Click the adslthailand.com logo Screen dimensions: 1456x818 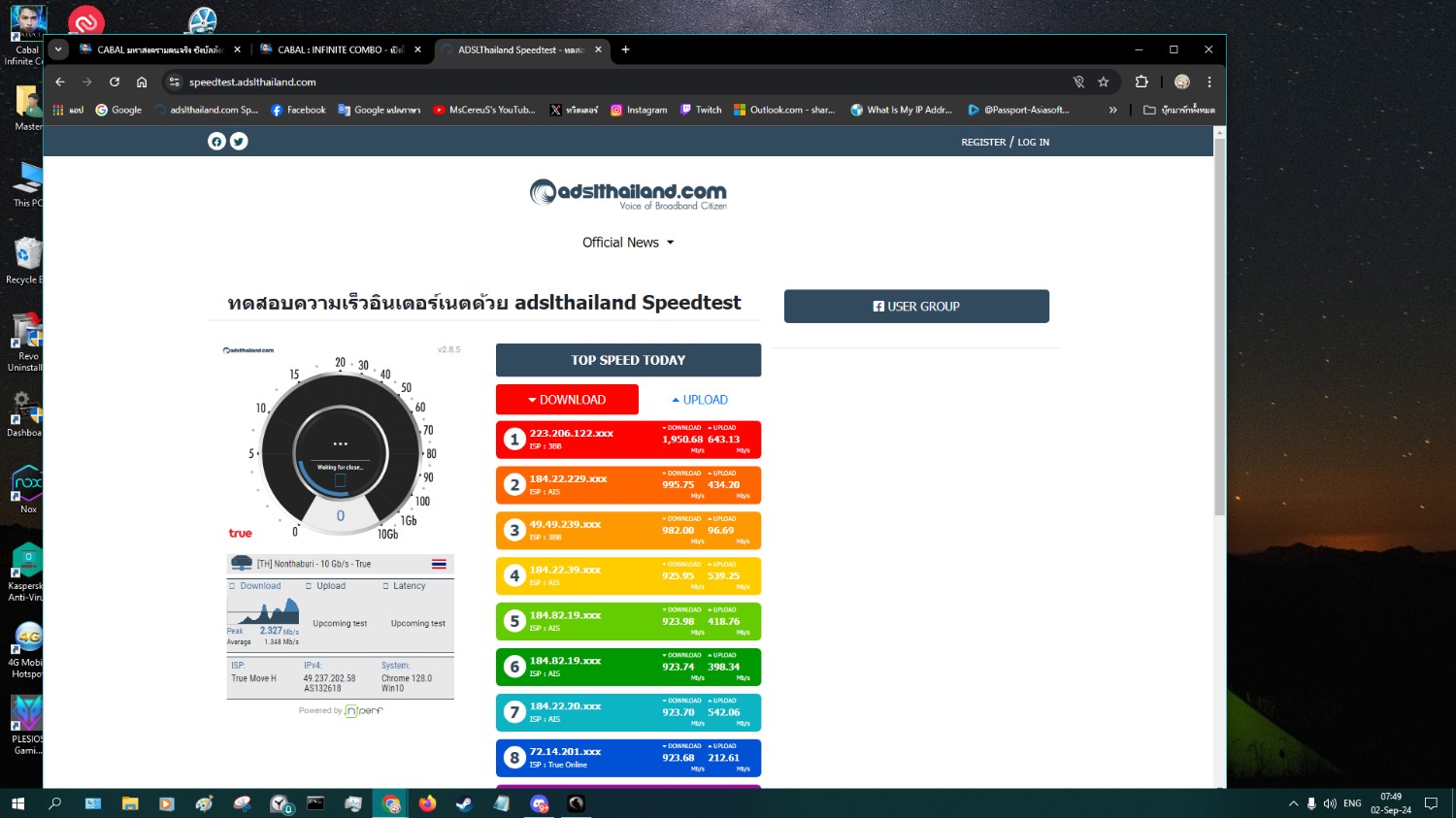(628, 194)
